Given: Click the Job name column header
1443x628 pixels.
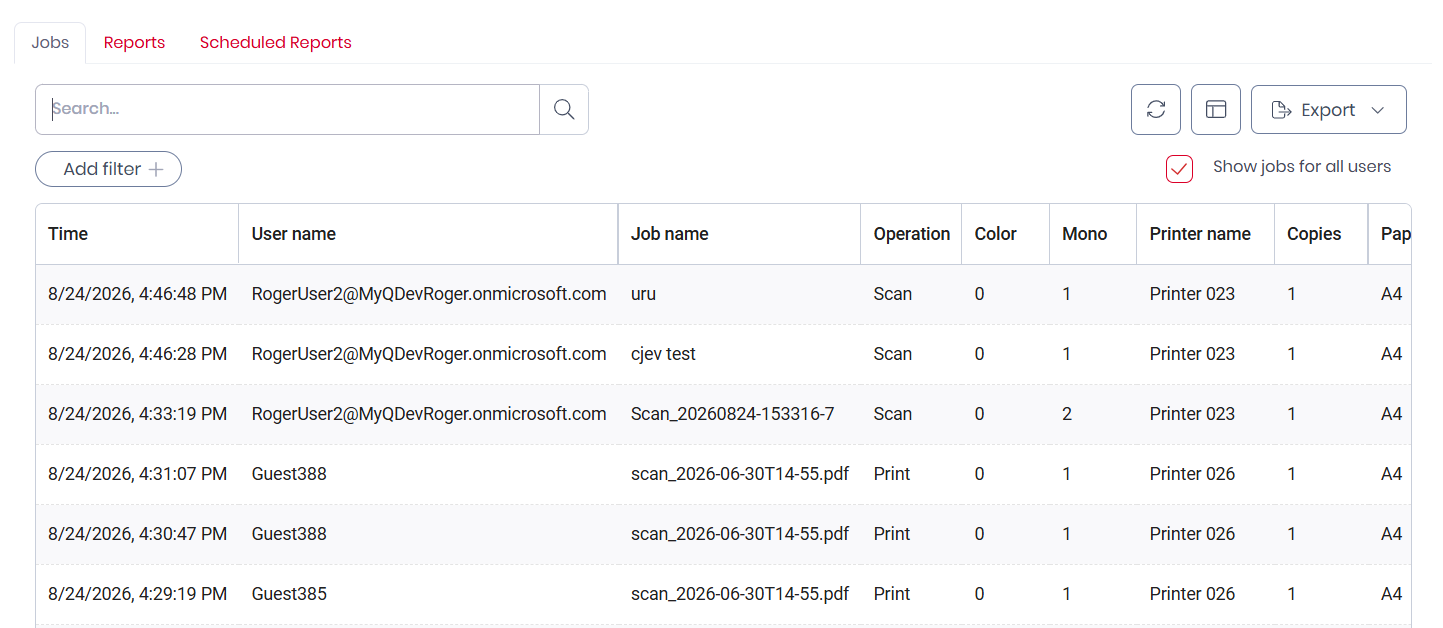Looking at the screenshot, I should coord(739,234).
